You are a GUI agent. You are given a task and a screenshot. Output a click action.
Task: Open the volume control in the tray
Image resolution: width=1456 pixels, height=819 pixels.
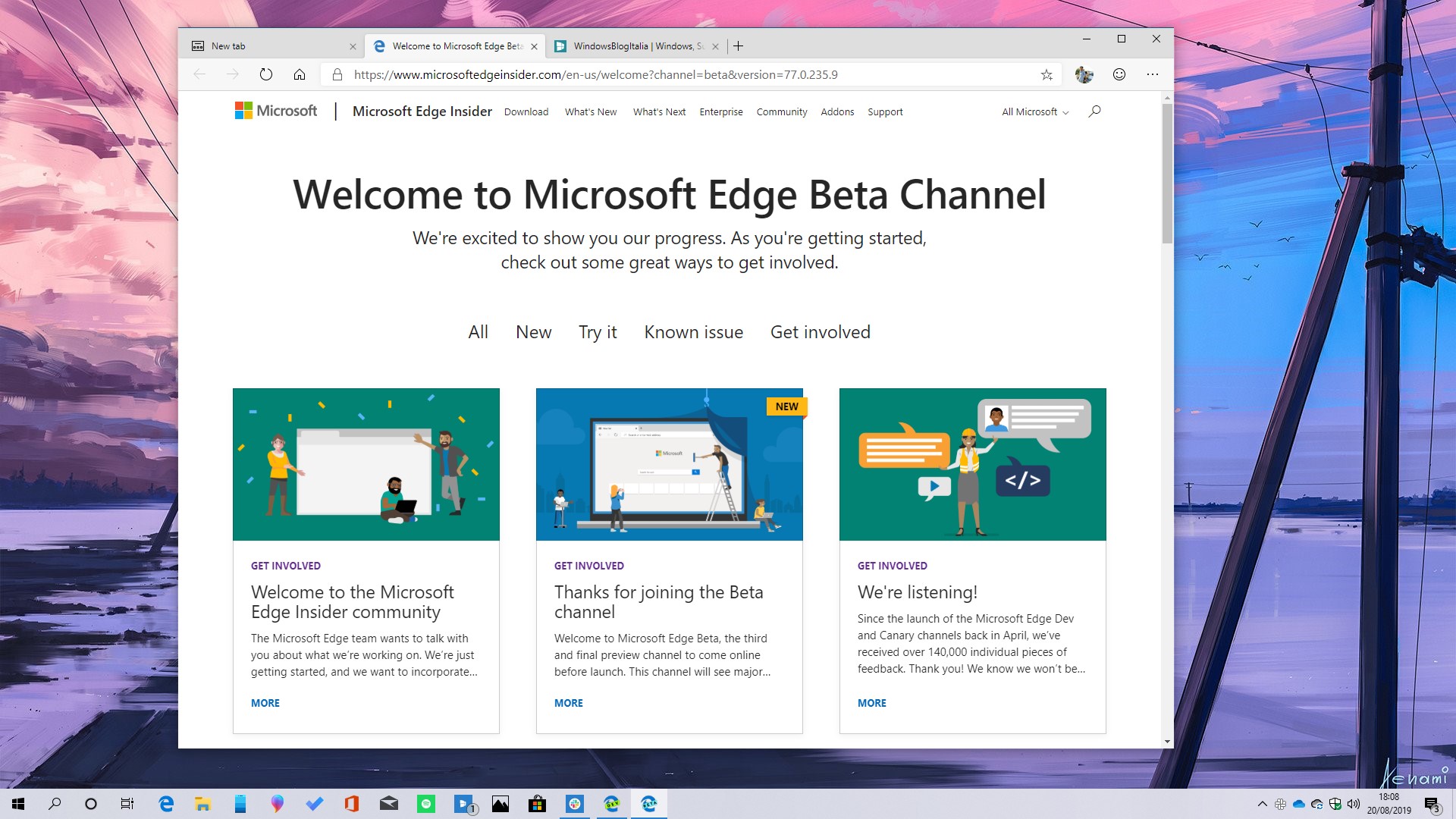point(1354,804)
